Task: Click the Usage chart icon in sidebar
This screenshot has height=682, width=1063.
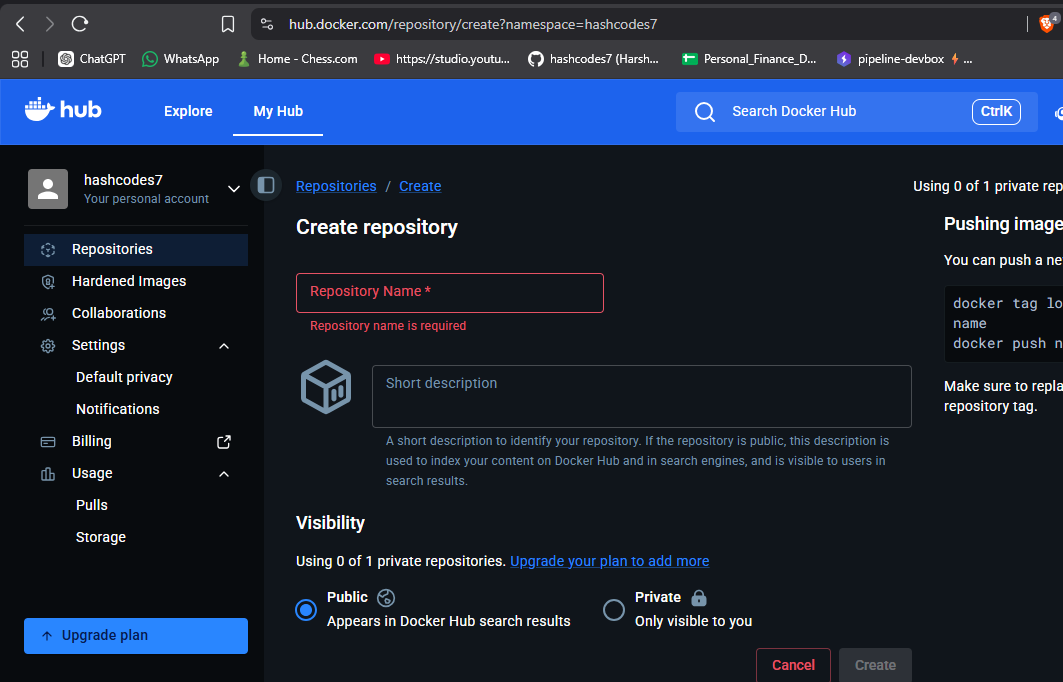Action: point(47,474)
